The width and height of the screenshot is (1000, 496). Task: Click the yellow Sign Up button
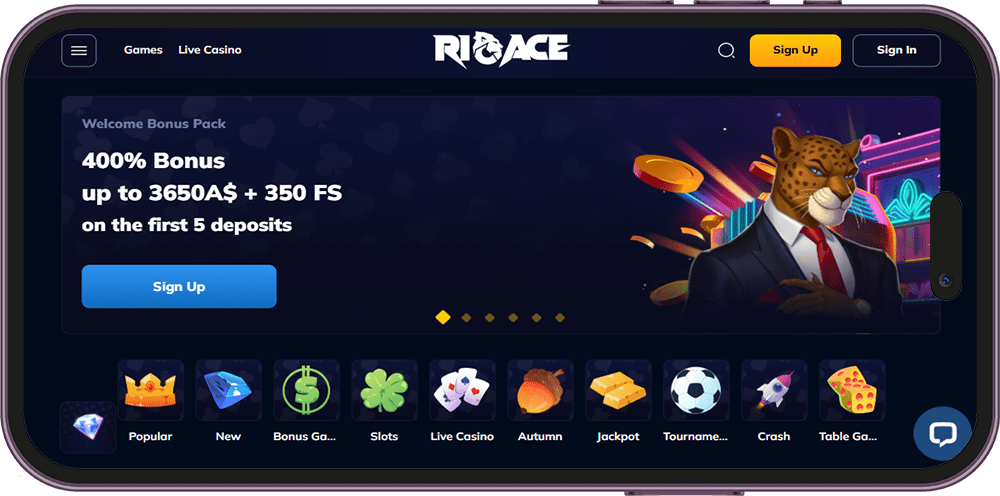pyautogui.click(x=795, y=50)
